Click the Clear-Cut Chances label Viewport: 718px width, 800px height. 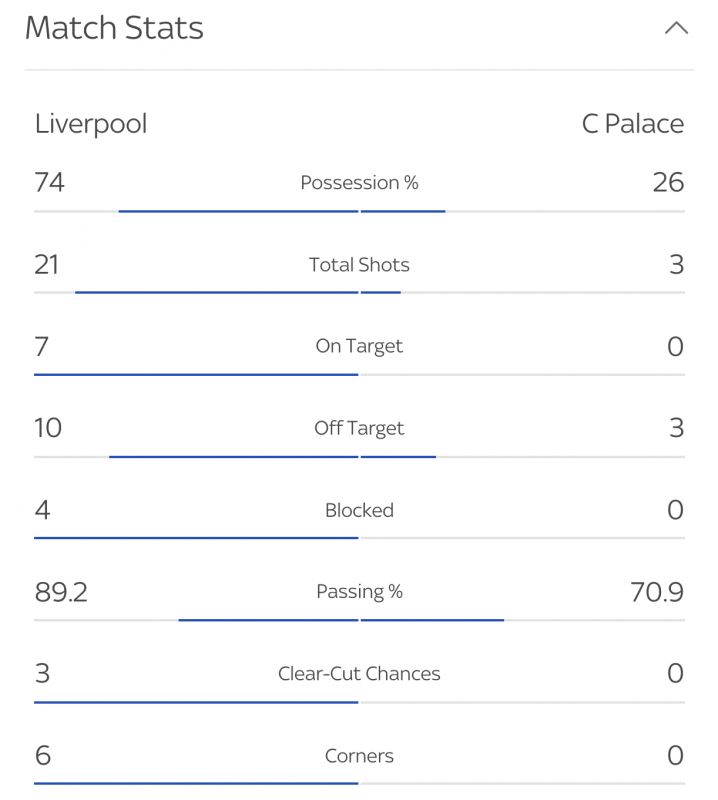(359, 674)
